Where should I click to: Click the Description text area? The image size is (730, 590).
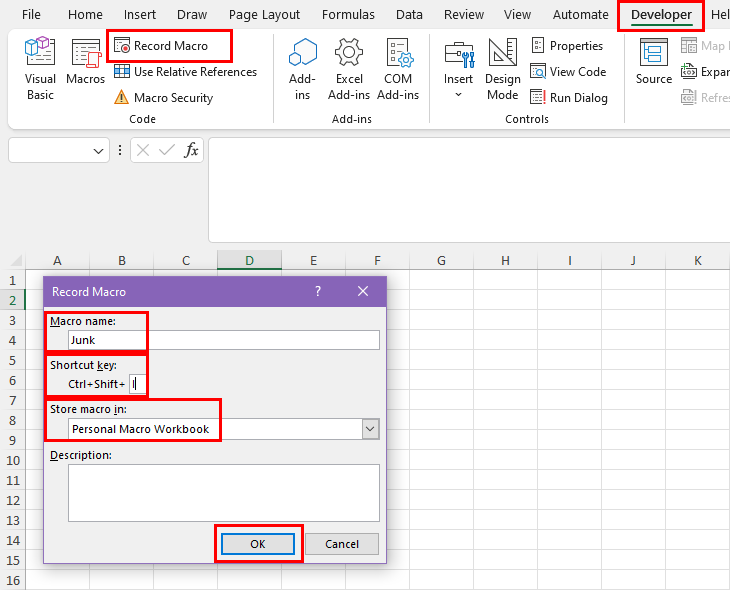(x=223, y=493)
